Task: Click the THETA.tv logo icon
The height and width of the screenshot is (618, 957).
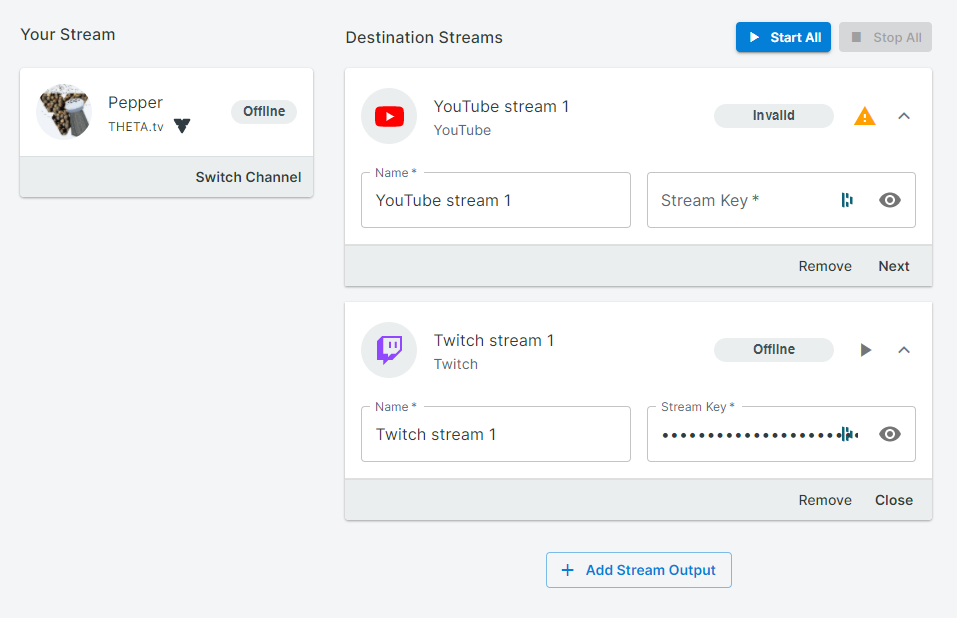Action: (x=182, y=126)
